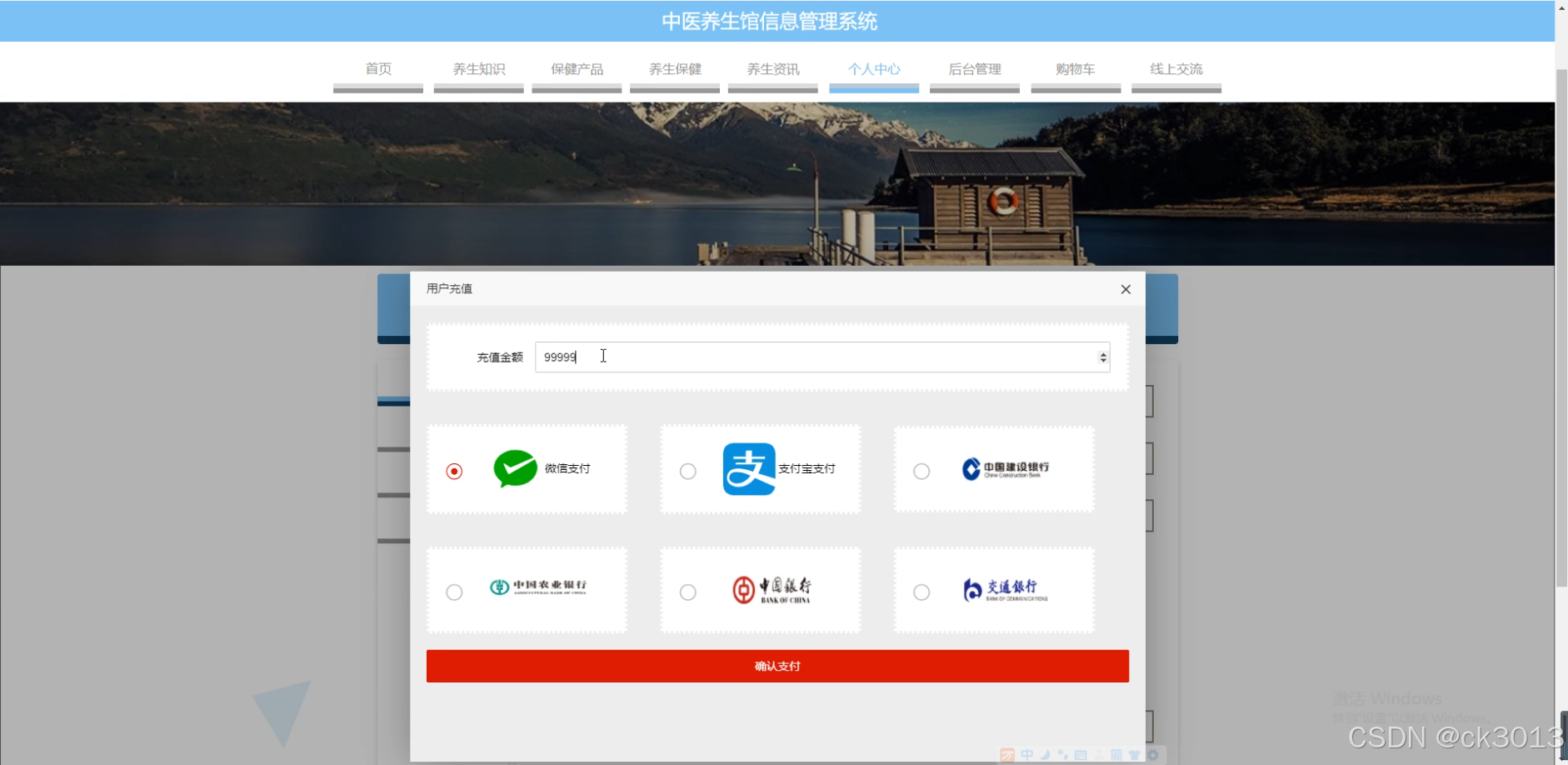Pick the Bank of China radio button
The width and height of the screenshot is (1568, 765).
pyautogui.click(x=688, y=592)
